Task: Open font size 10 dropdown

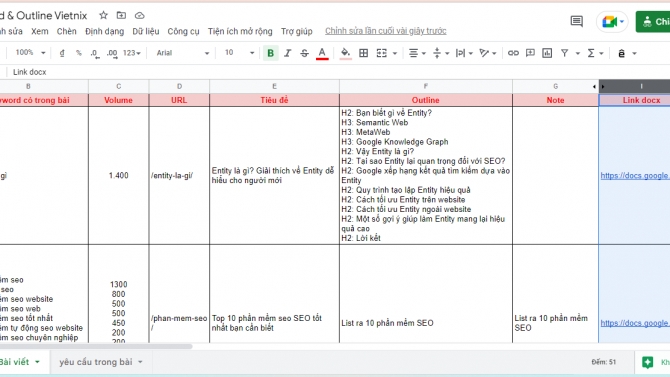Action: pos(239,53)
